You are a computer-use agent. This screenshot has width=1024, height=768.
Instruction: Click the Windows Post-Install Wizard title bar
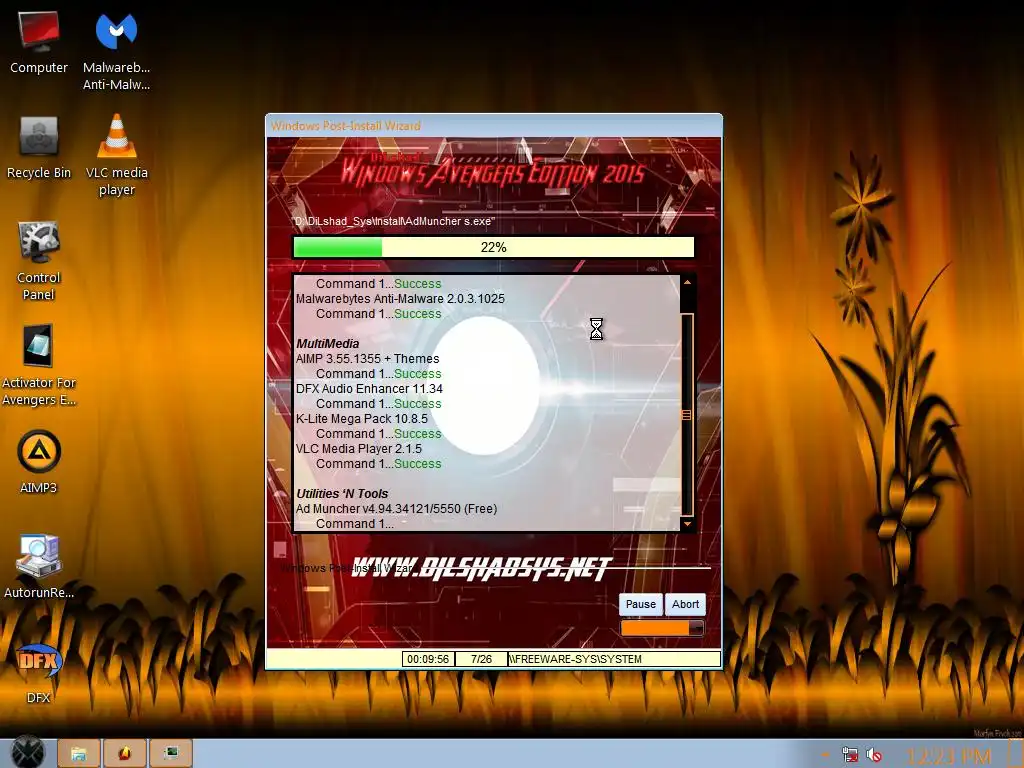coord(494,125)
